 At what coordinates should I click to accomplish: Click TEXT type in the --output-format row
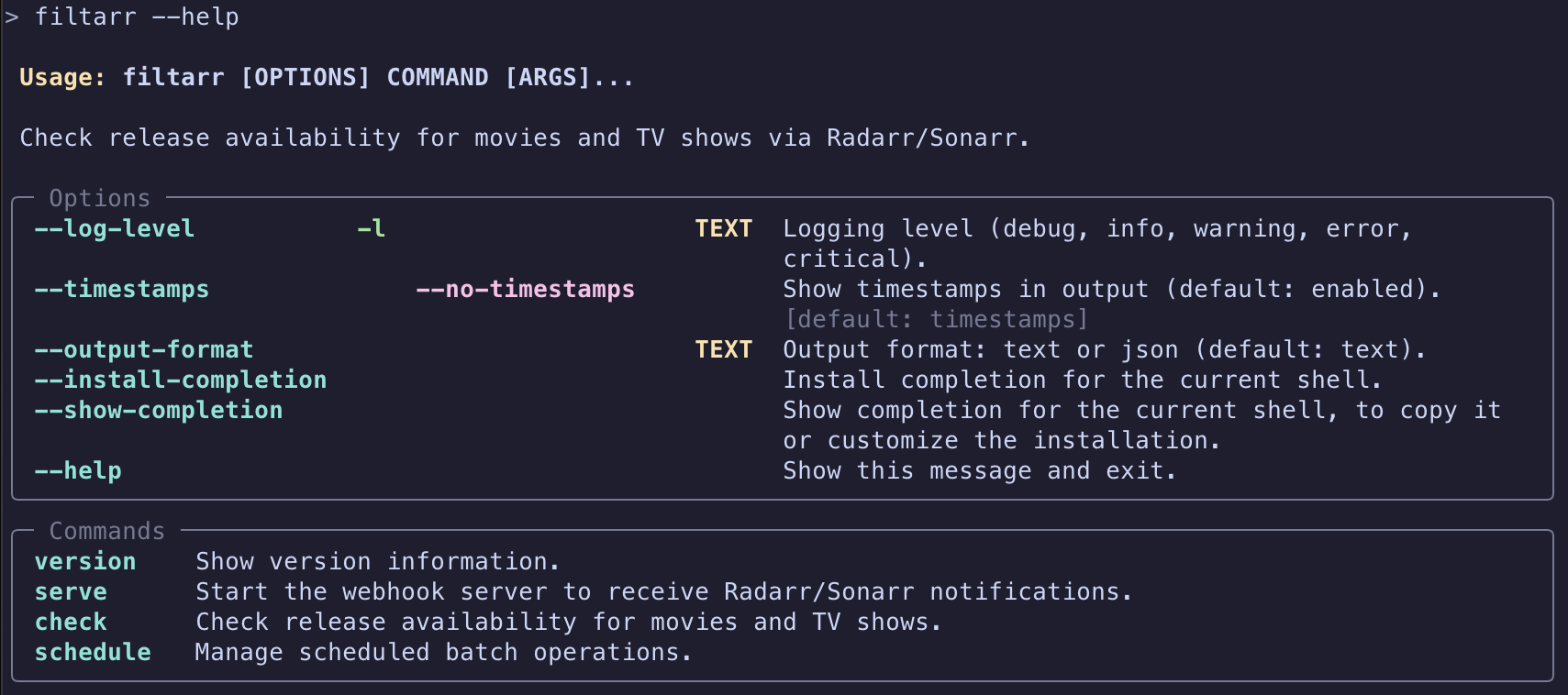pos(724,349)
